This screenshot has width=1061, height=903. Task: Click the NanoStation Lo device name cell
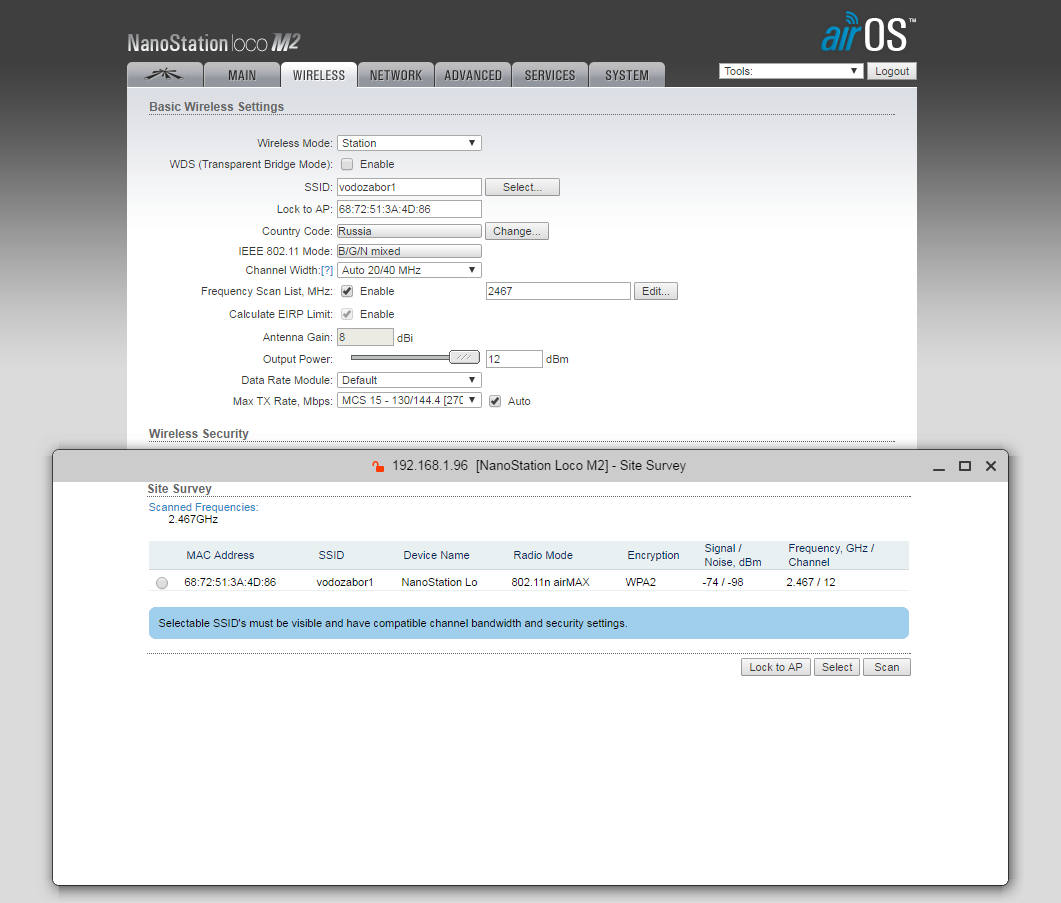(x=439, y=582)
